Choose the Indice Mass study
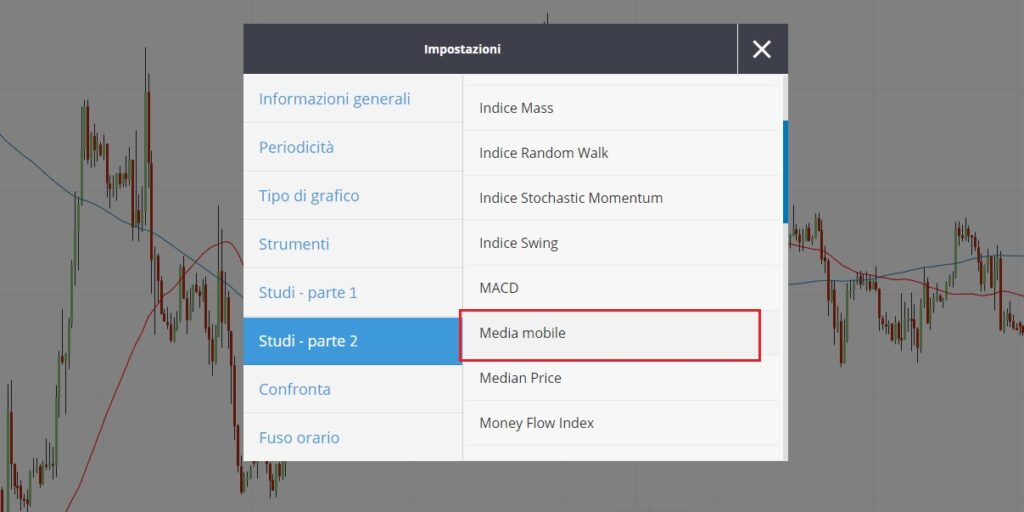The width and height of the screenshot is (1024, 512). click(x=621, y=108)
